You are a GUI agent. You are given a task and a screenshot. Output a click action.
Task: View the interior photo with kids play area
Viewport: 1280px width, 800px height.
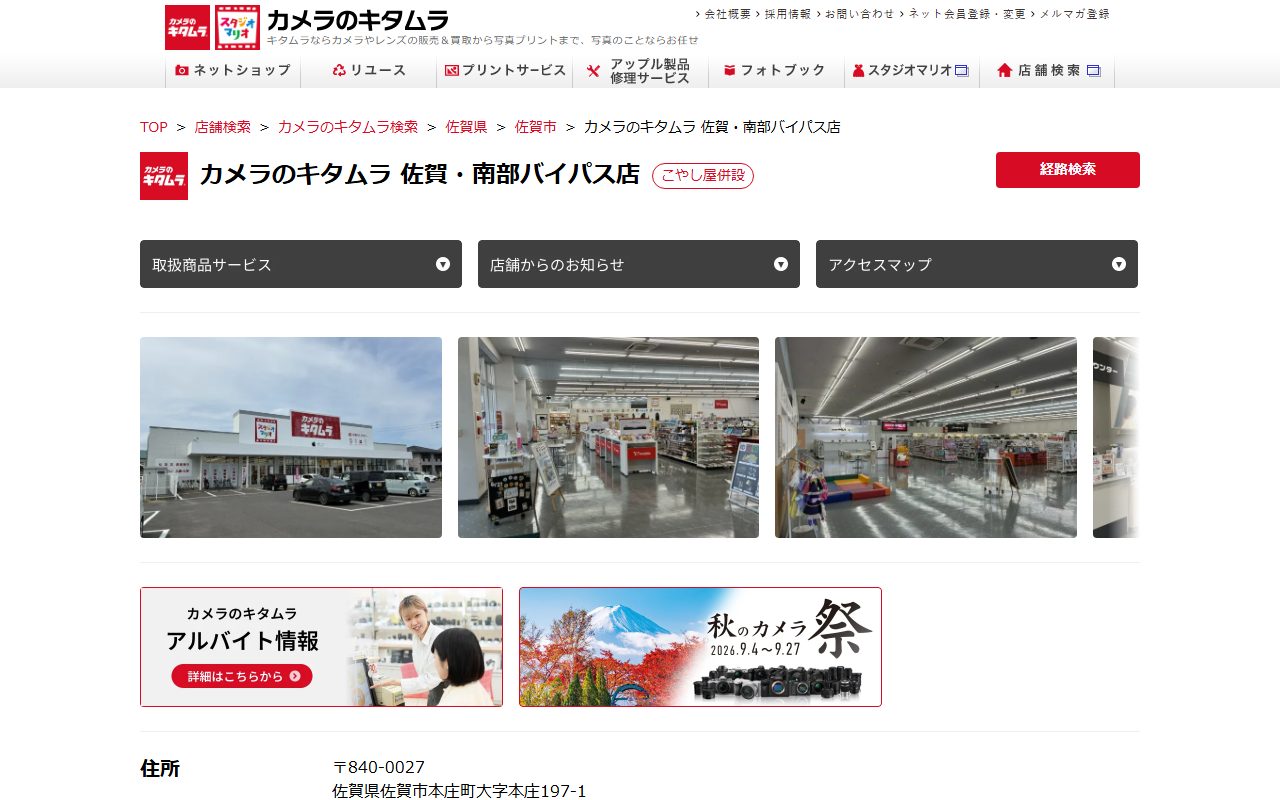coord(926,437)
